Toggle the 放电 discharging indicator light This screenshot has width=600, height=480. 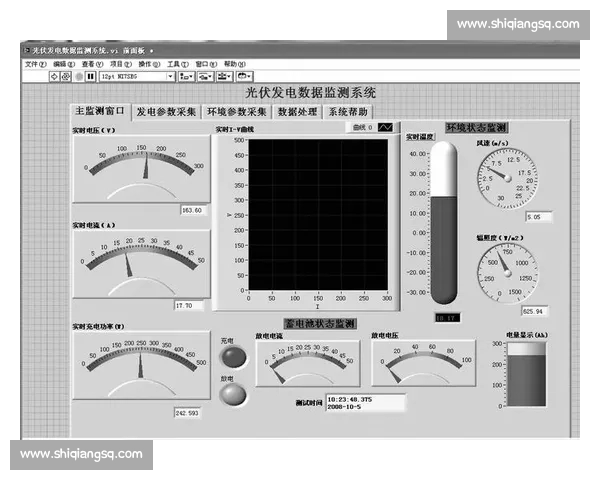pos(232,394)
